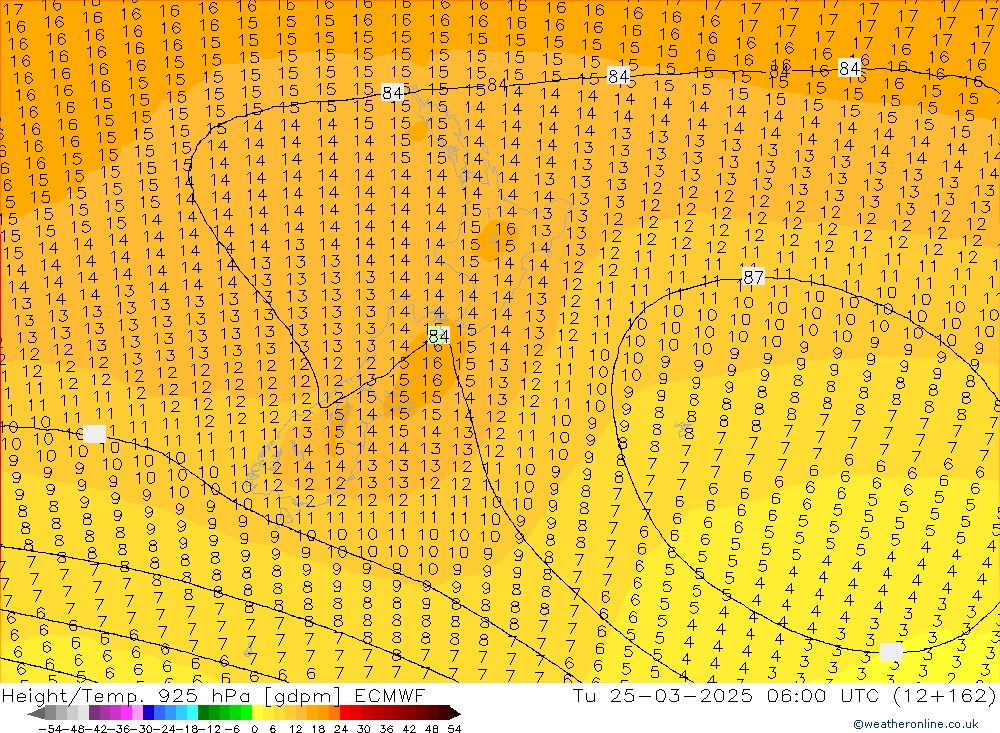Pick the cyan legend swatch before -18
Screen dimensions: 1000x733
coord(192,713)
